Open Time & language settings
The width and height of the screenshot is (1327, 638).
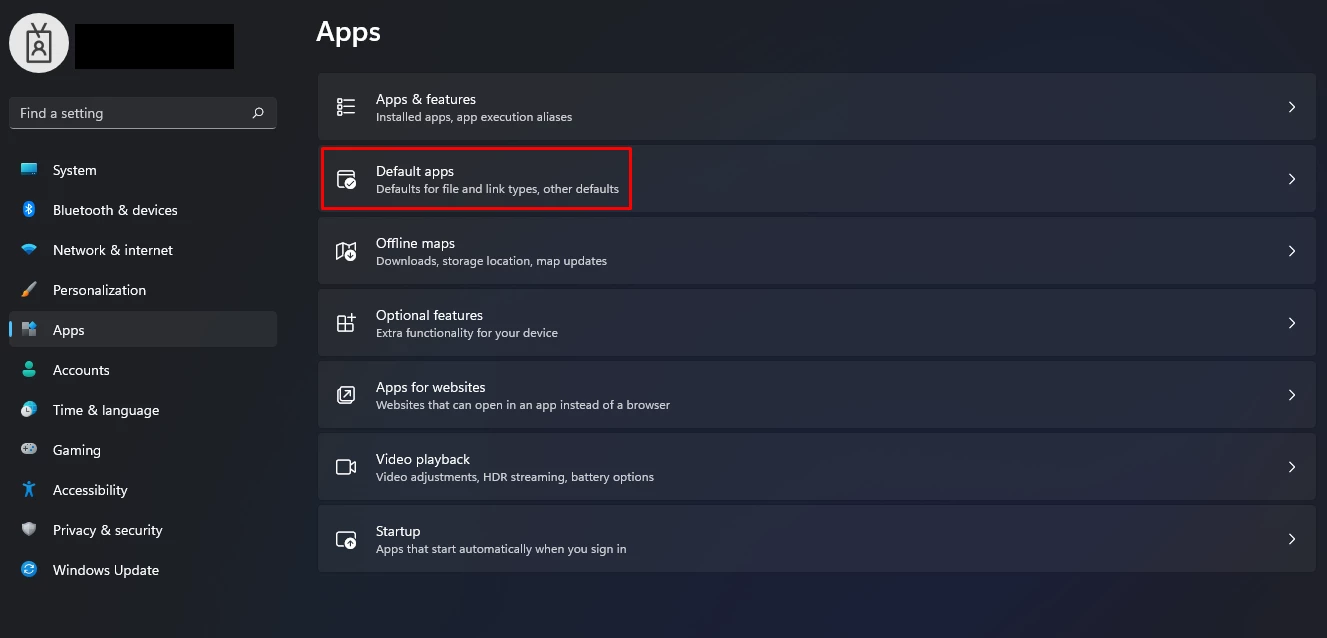pyautogui.click(x=143, y=410)
